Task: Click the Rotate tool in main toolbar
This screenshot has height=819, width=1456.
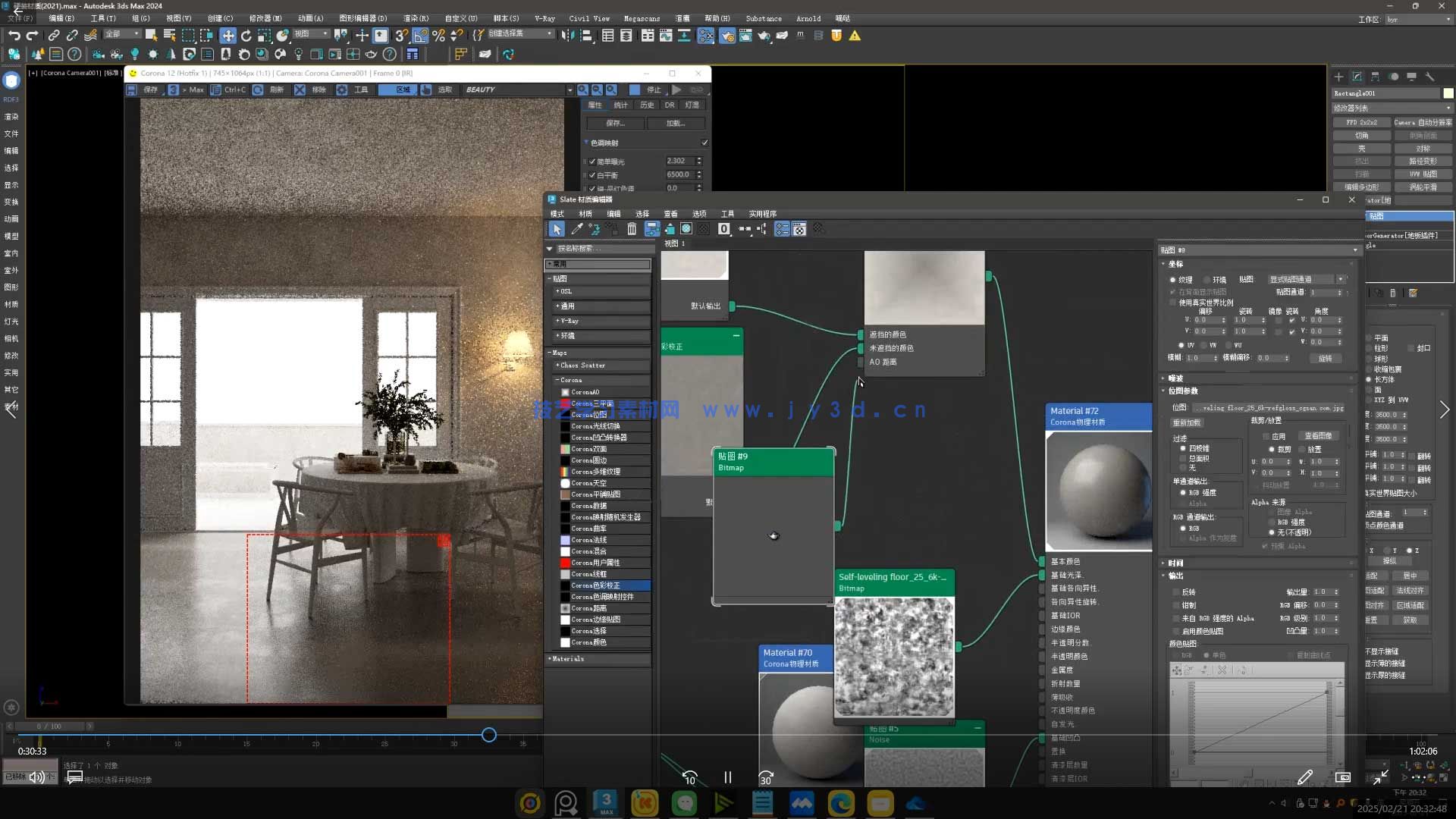Action: click(246, 36)
